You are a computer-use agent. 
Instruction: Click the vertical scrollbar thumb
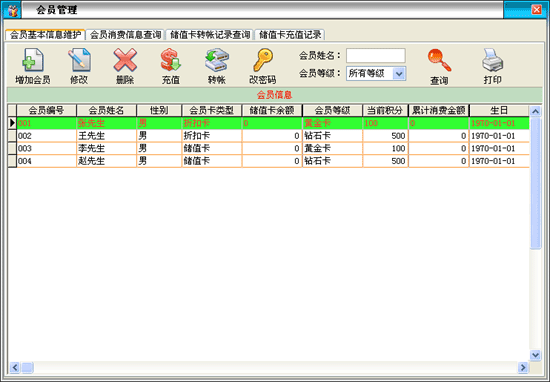tap(535, 183)
